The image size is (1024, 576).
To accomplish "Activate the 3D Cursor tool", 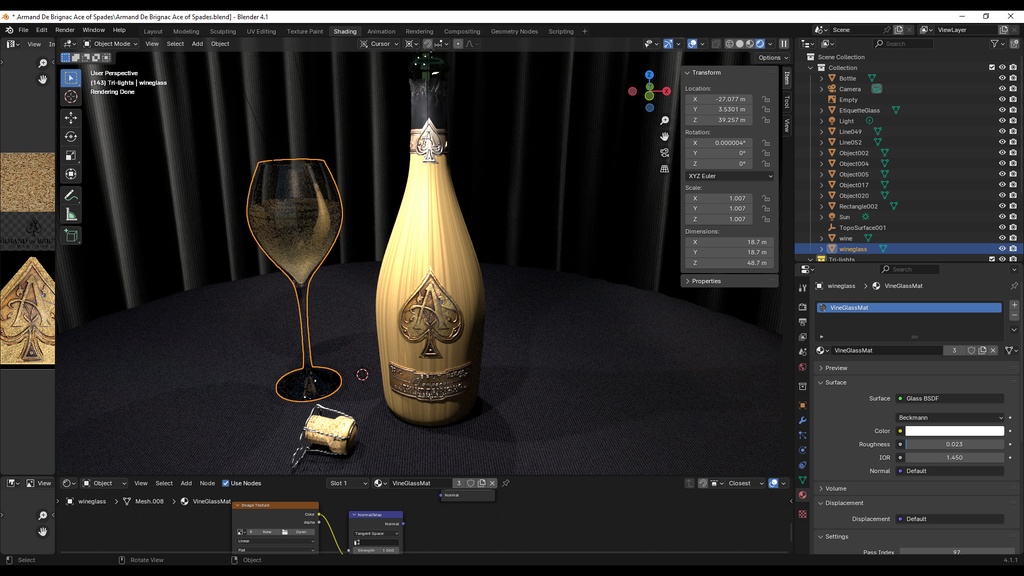I will tap(71, 96).
